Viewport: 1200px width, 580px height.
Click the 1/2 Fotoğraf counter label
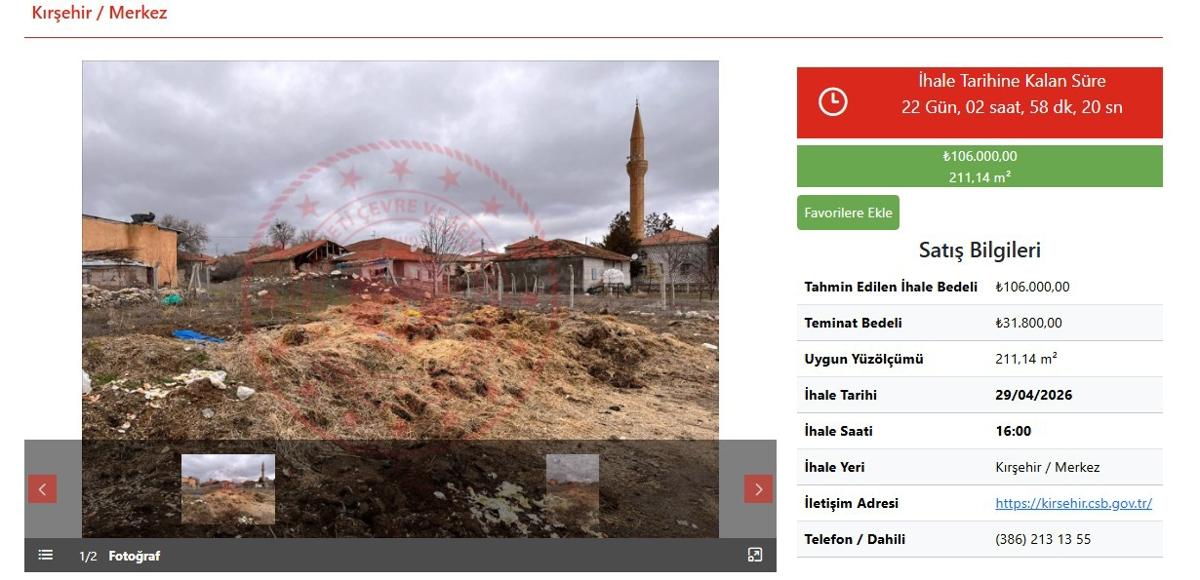(x=119, y=556)
